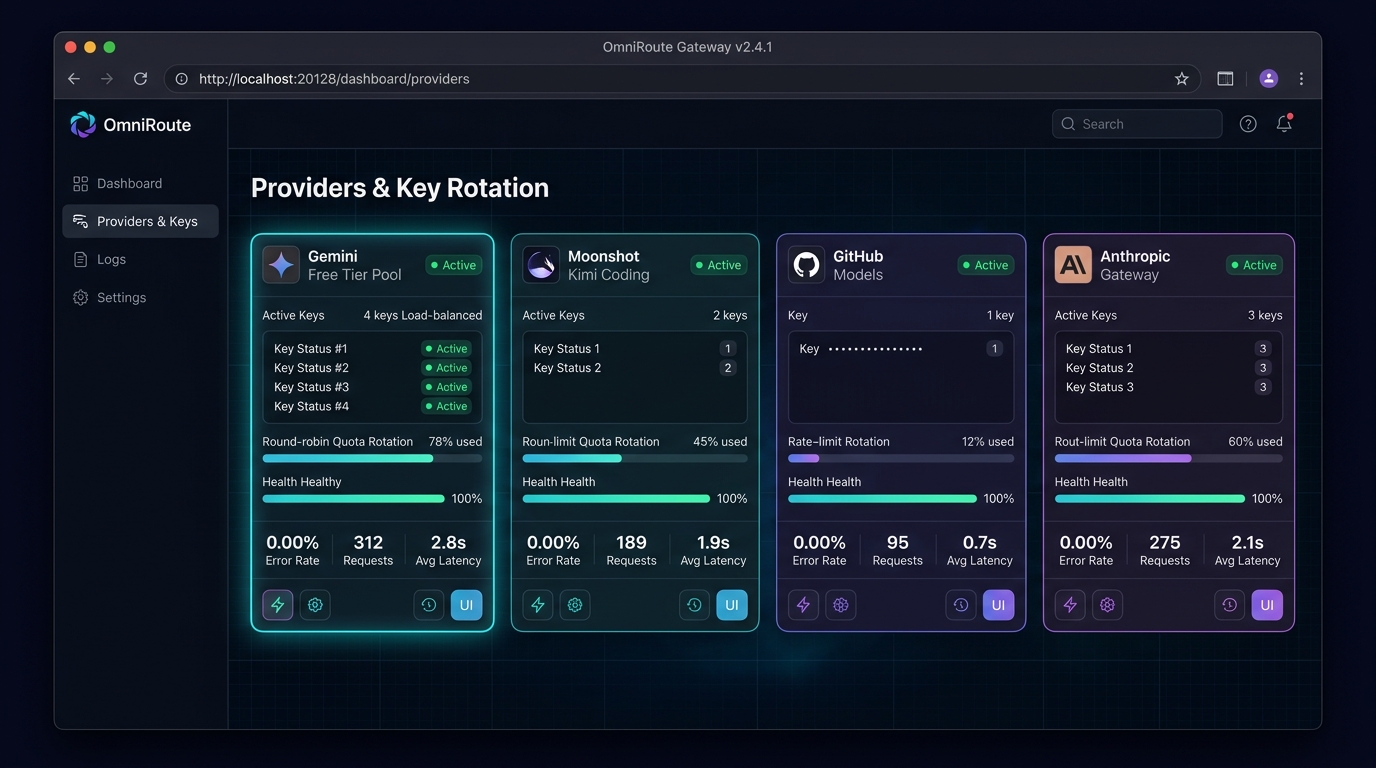Click the '4 keys Load-balanced' label
Image resolution: width=1376 pixels, height=768 pixels.
pos(423,315)
